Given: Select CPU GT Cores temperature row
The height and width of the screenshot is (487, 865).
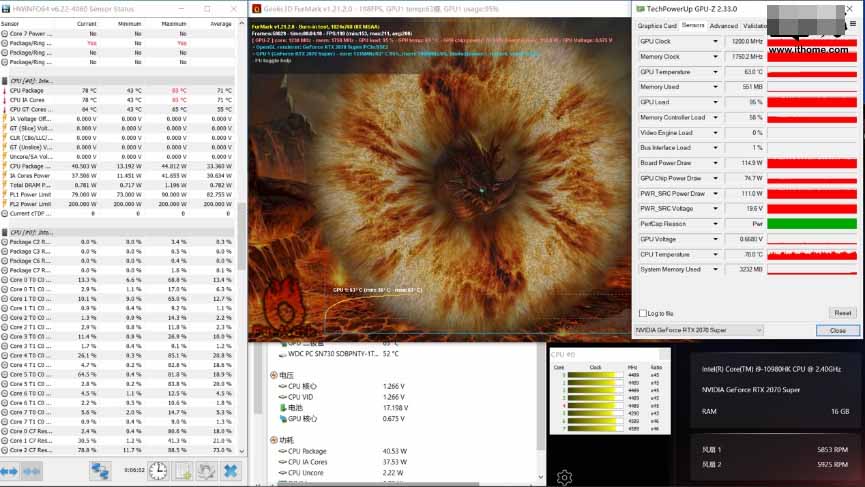Looking at the screenshot, I should click(117, 109).
